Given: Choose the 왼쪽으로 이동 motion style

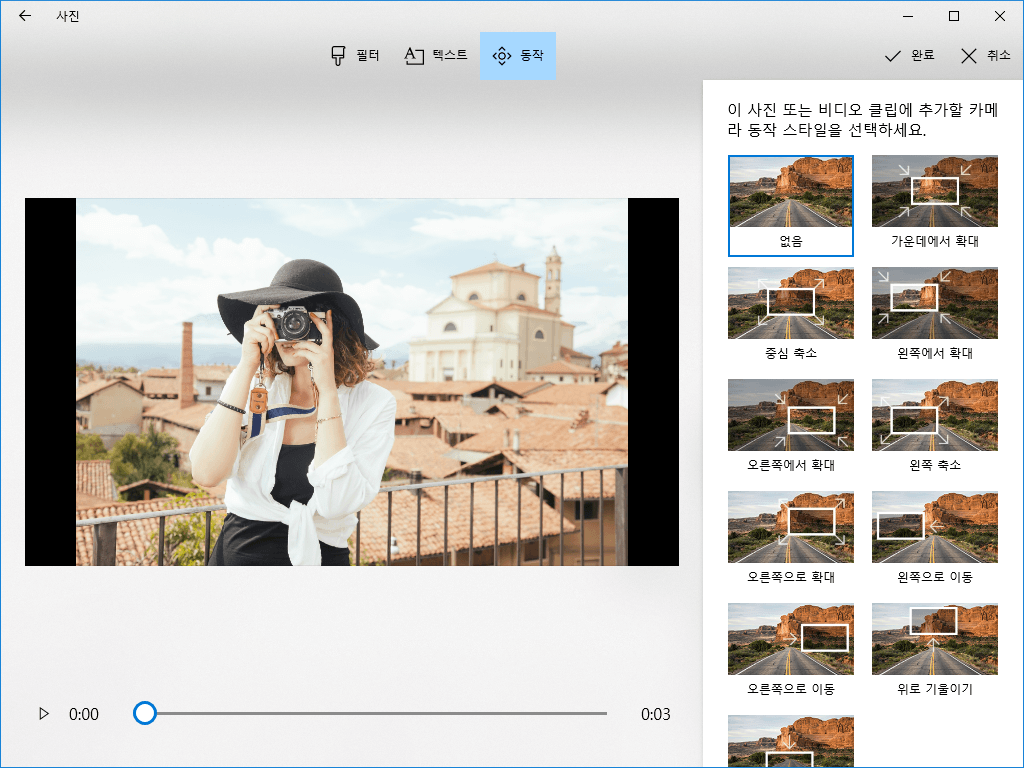Looking at the screenshot, I should 935,539.
